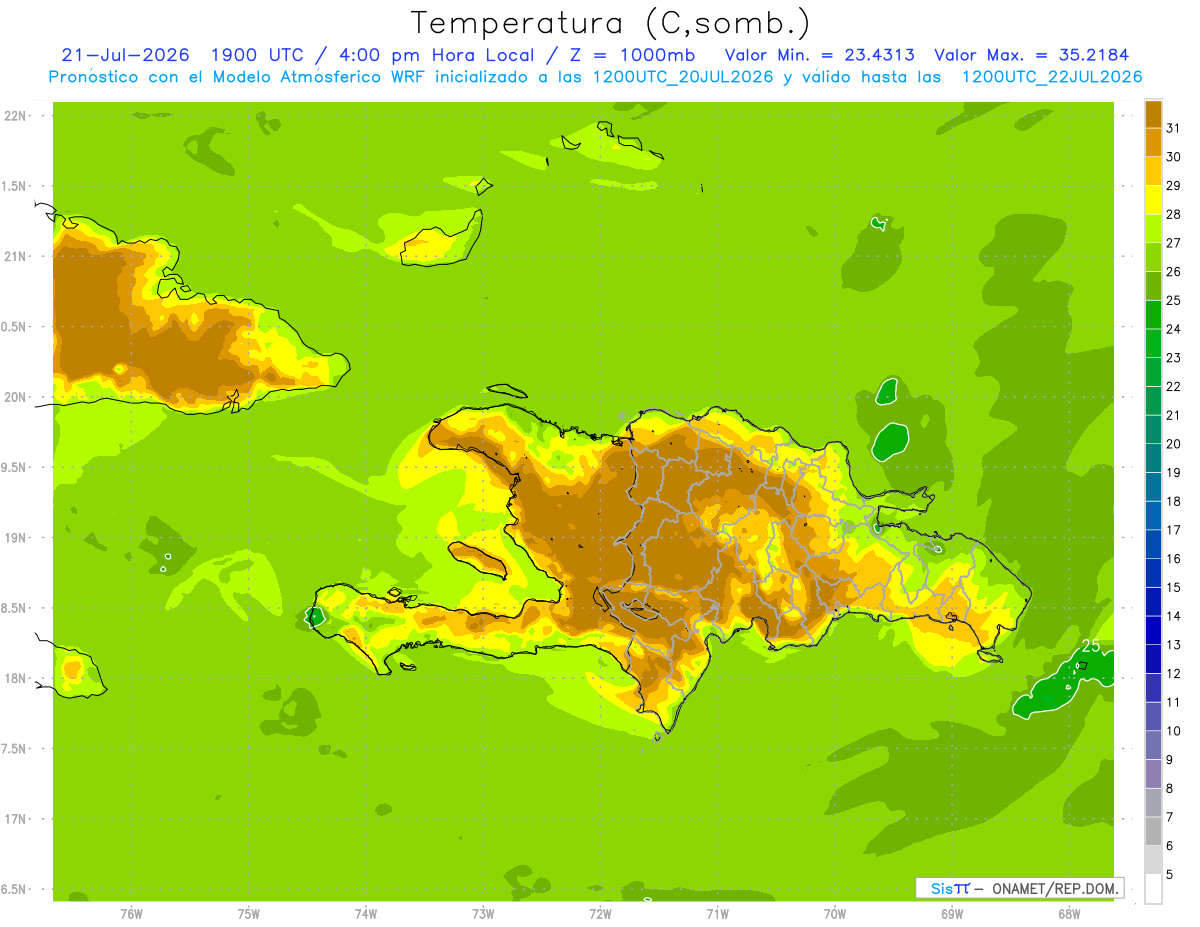This screenshot has width=1200, height=927.
Task: Click the "Valor Min. = 23.4313" readout
Action: pos(822,55)
